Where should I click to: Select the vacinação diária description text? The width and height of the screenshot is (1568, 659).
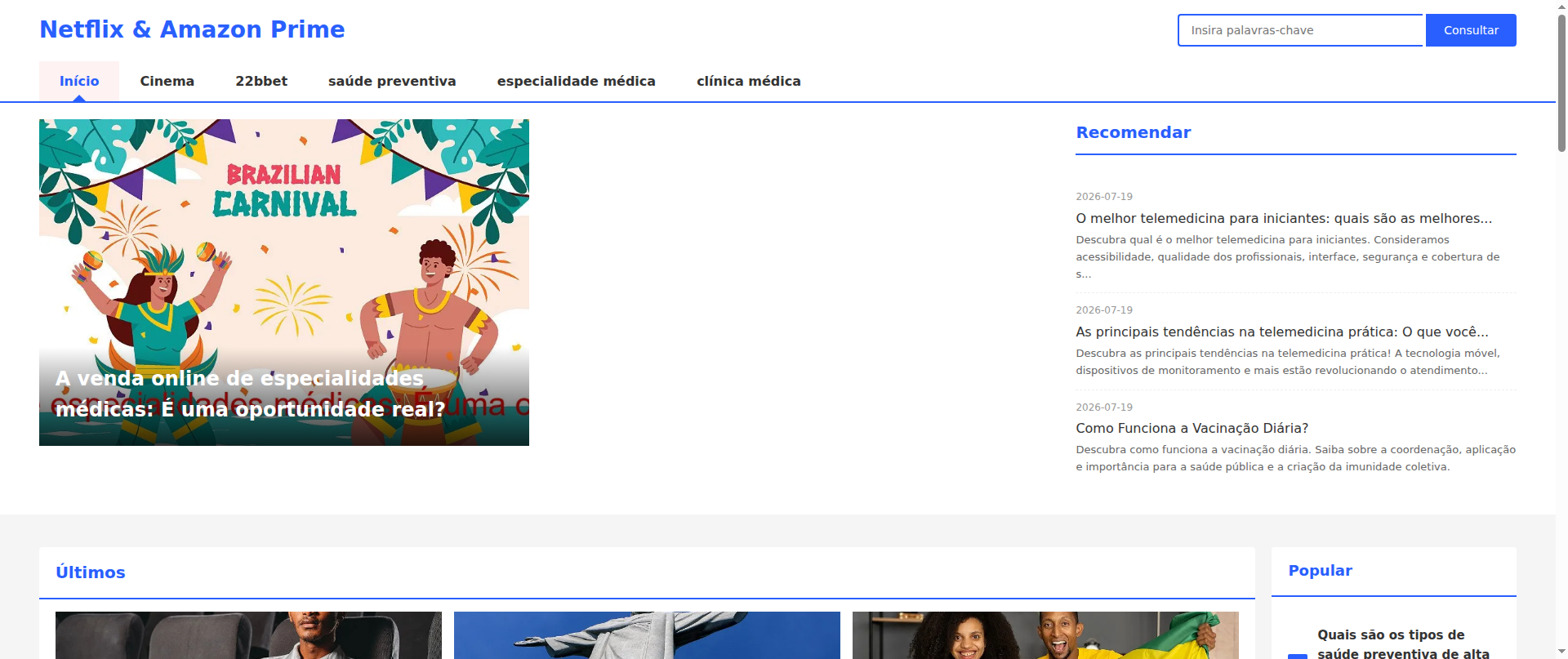(1296, 458)
